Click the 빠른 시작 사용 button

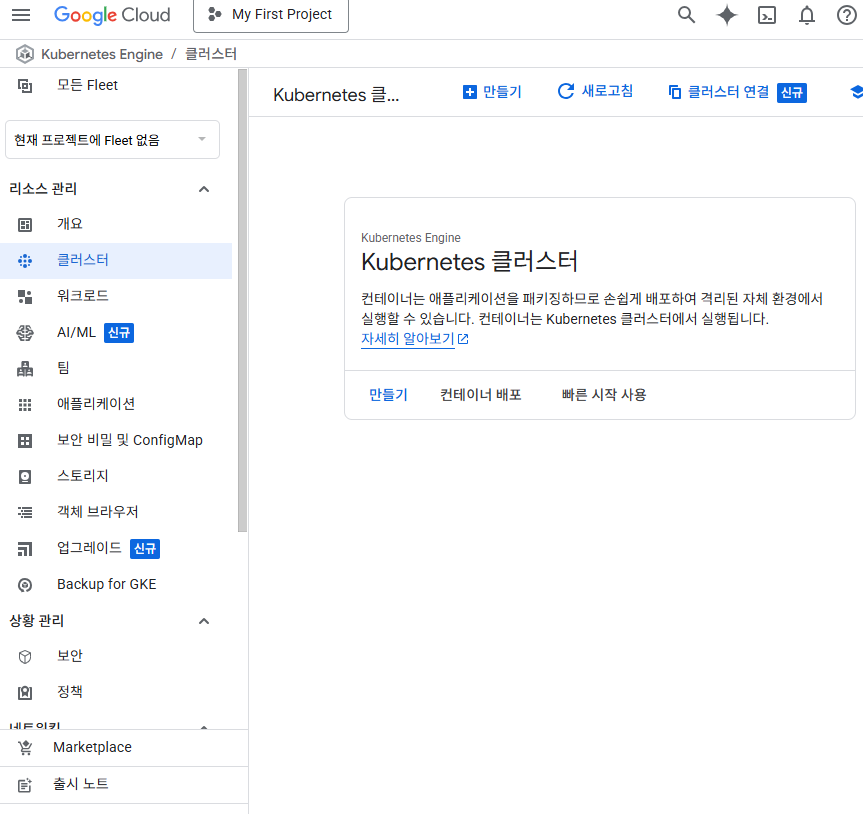604,395
